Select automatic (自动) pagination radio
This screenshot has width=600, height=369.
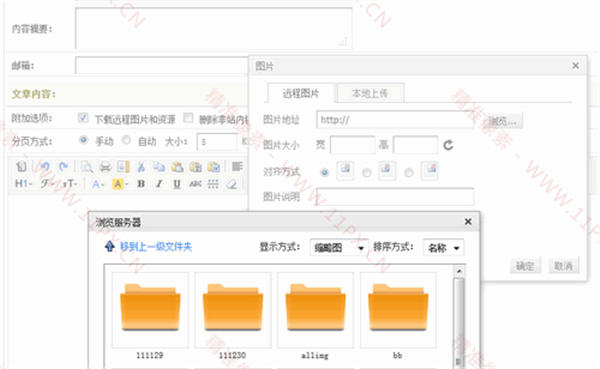tap(126, 140)
